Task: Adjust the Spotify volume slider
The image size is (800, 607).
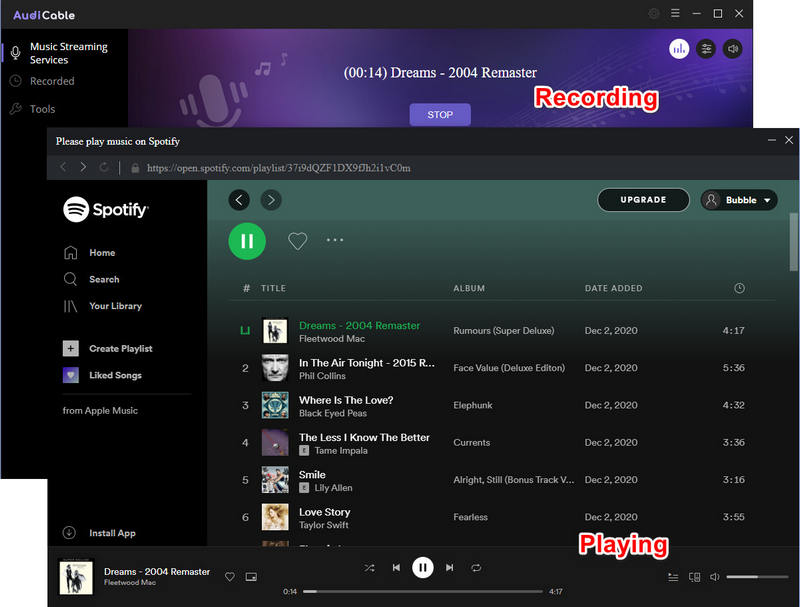Action: 757,577
